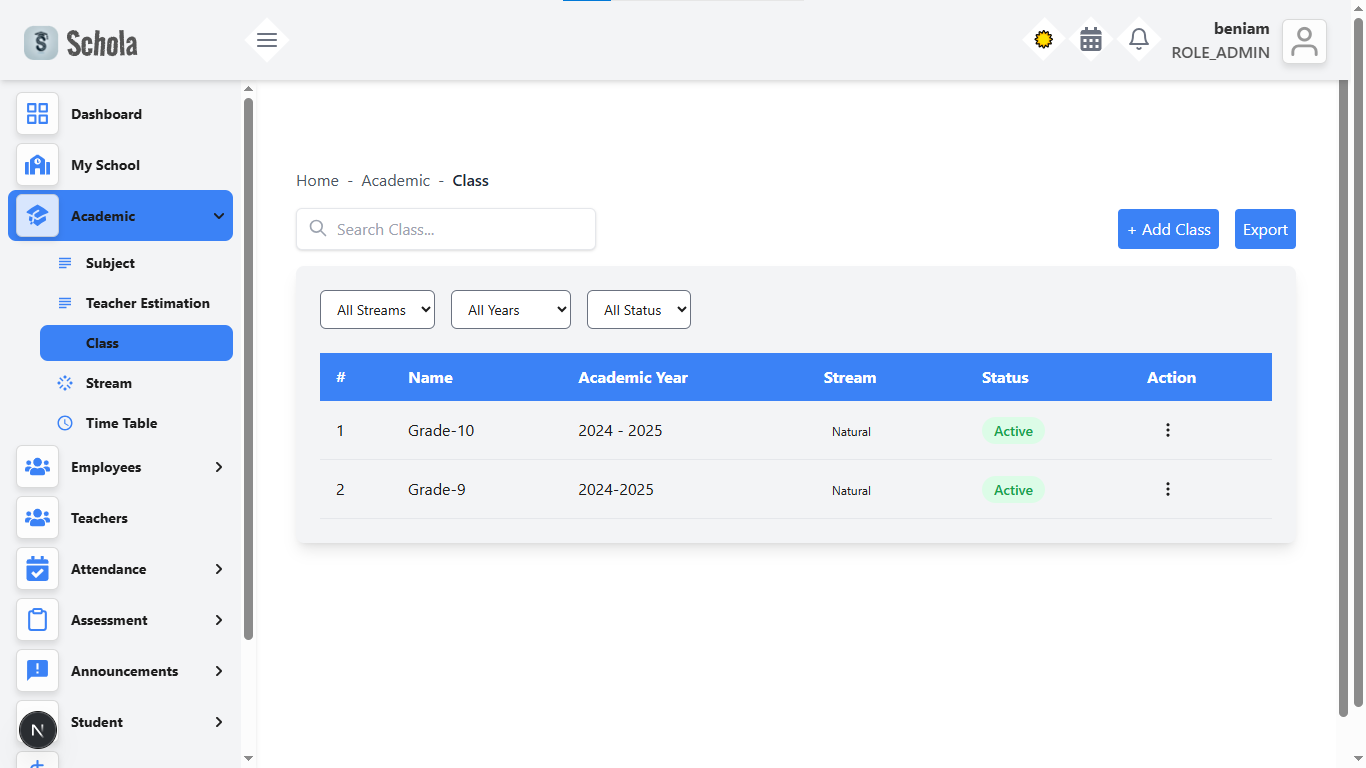Click the Search Class input field
The width and height of the screenshot is (1366, 768).
445,229
